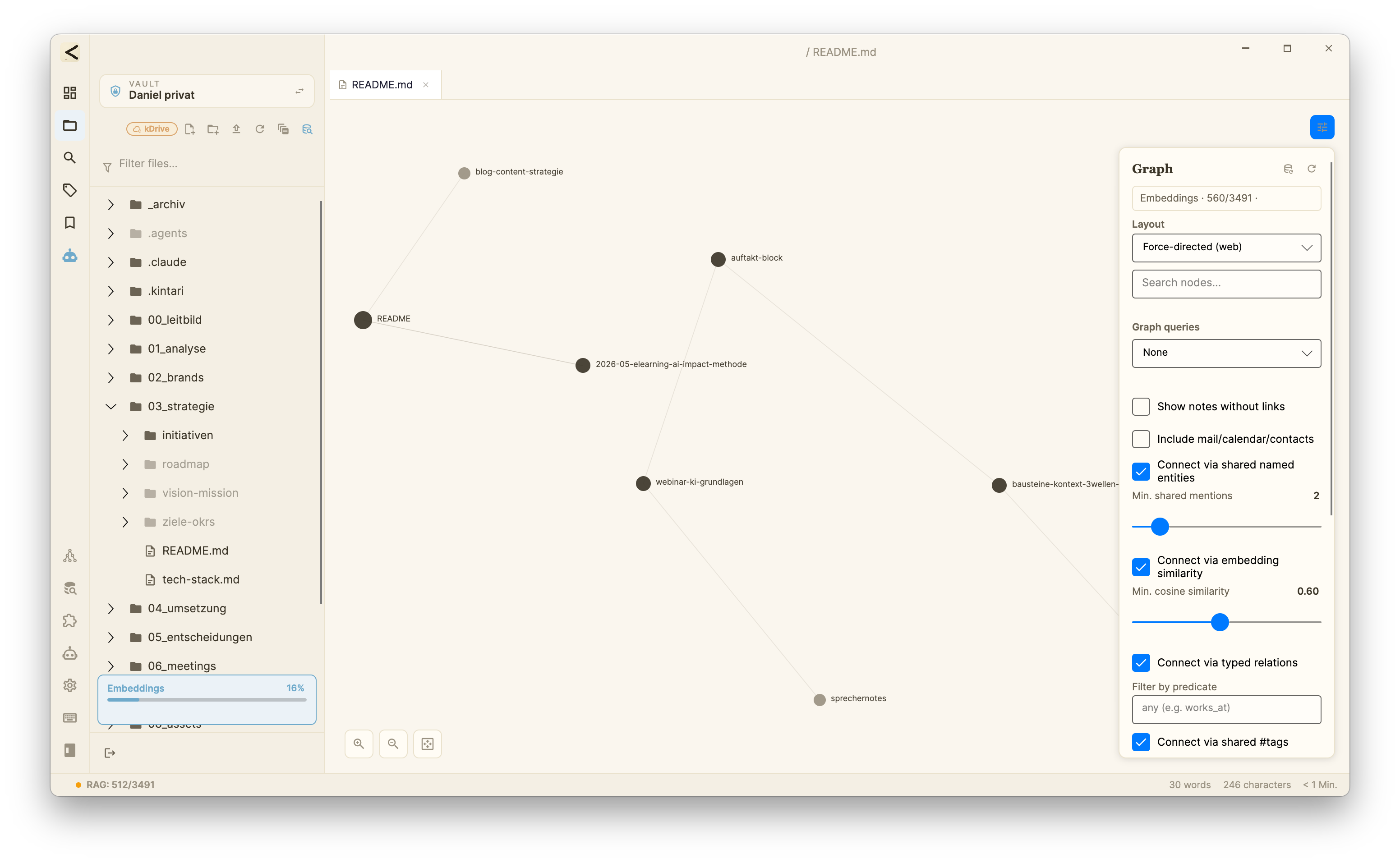
Task: Toggle the sidebar panel icon at bottom
Action: (69, 750)
